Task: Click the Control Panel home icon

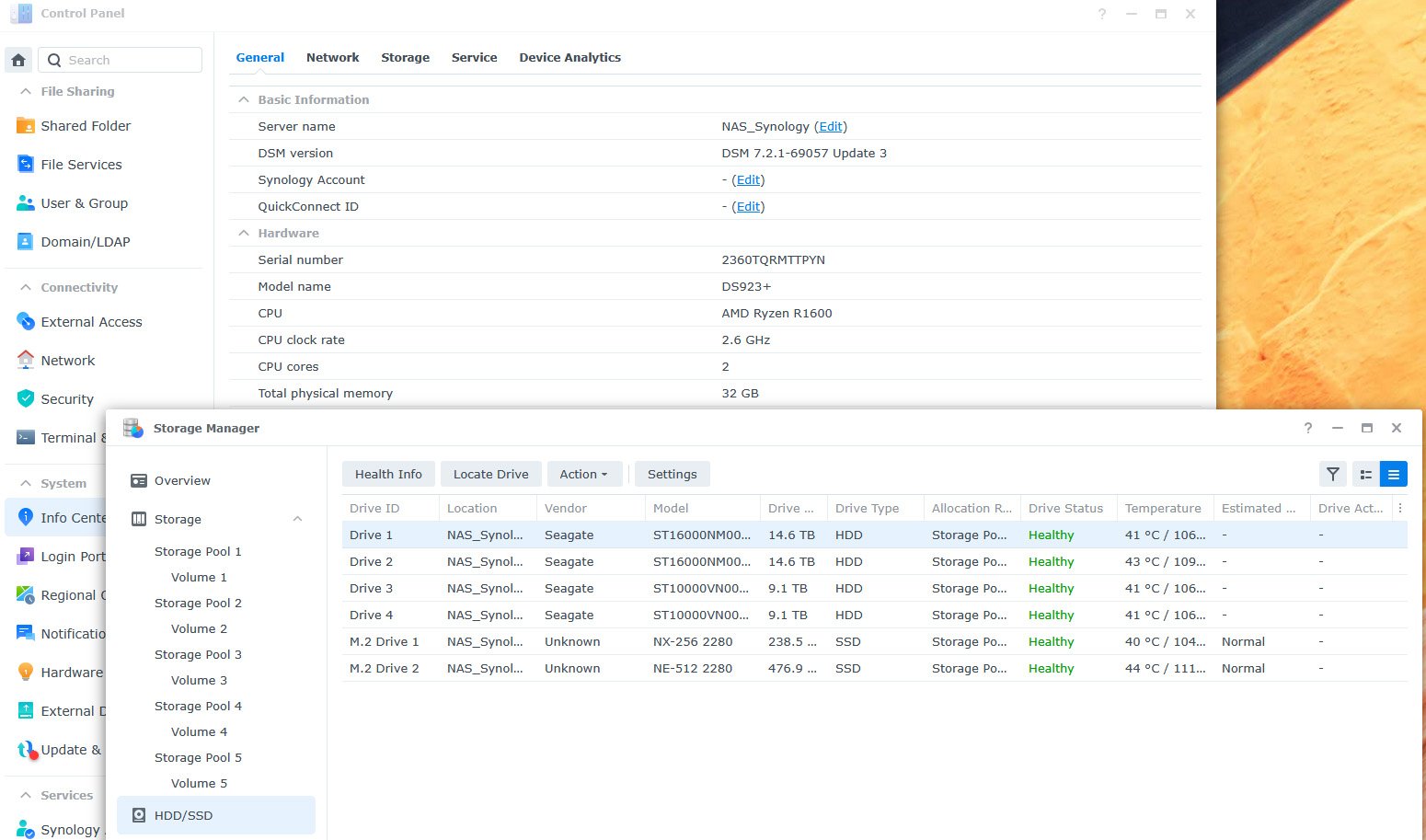Action: [x=18, y=61]
